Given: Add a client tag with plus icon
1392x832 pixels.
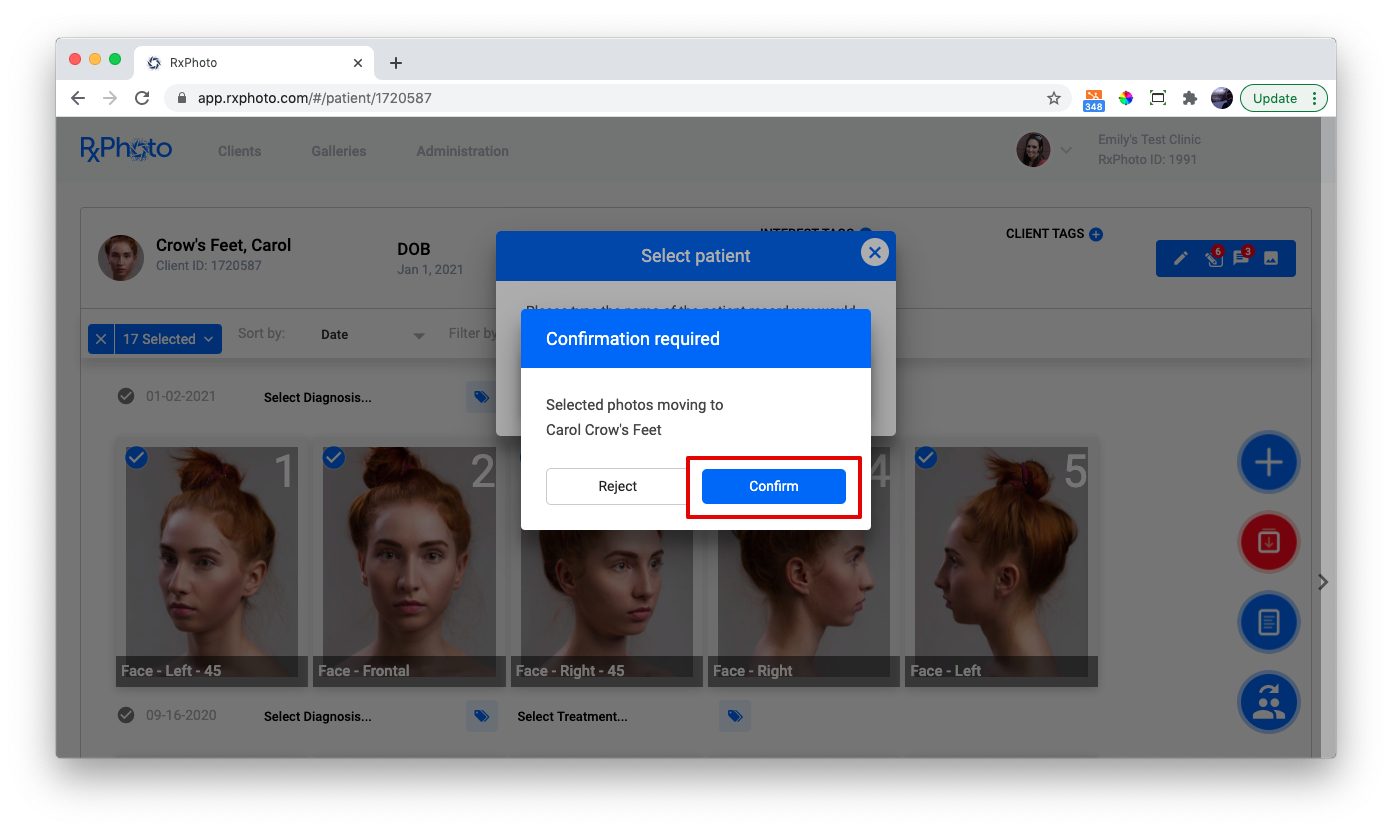Looking at the screenshot, I should pos(1096,234).
